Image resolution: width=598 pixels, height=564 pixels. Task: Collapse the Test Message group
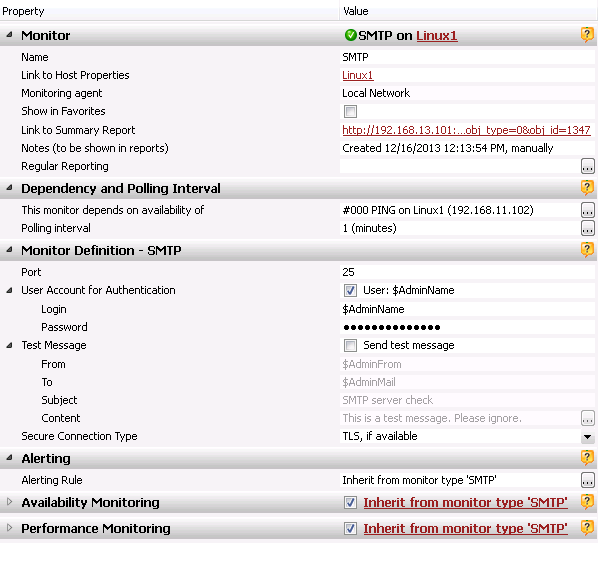point(10,345)
